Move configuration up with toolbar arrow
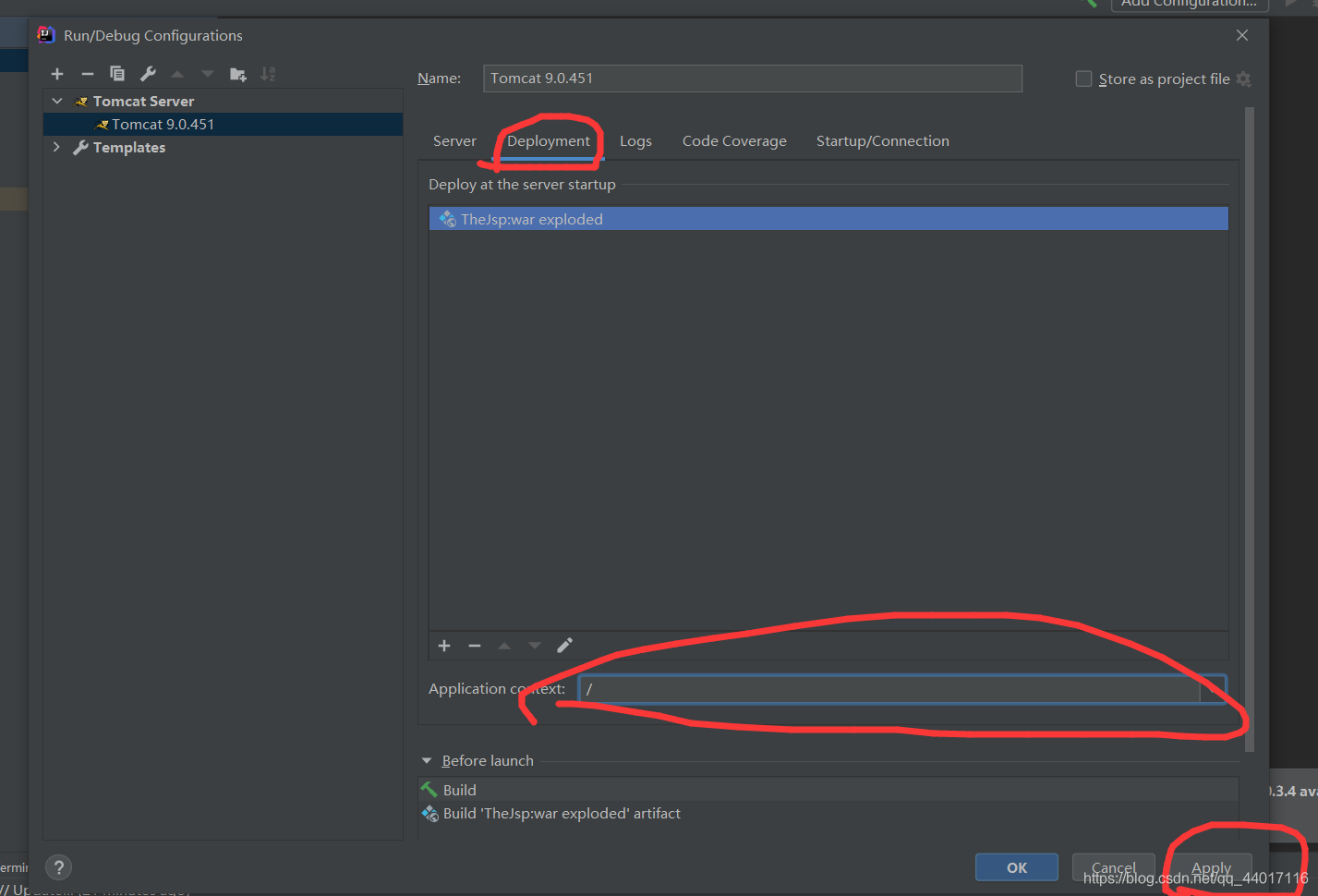1318x896 pixels. tap(177, 74)
